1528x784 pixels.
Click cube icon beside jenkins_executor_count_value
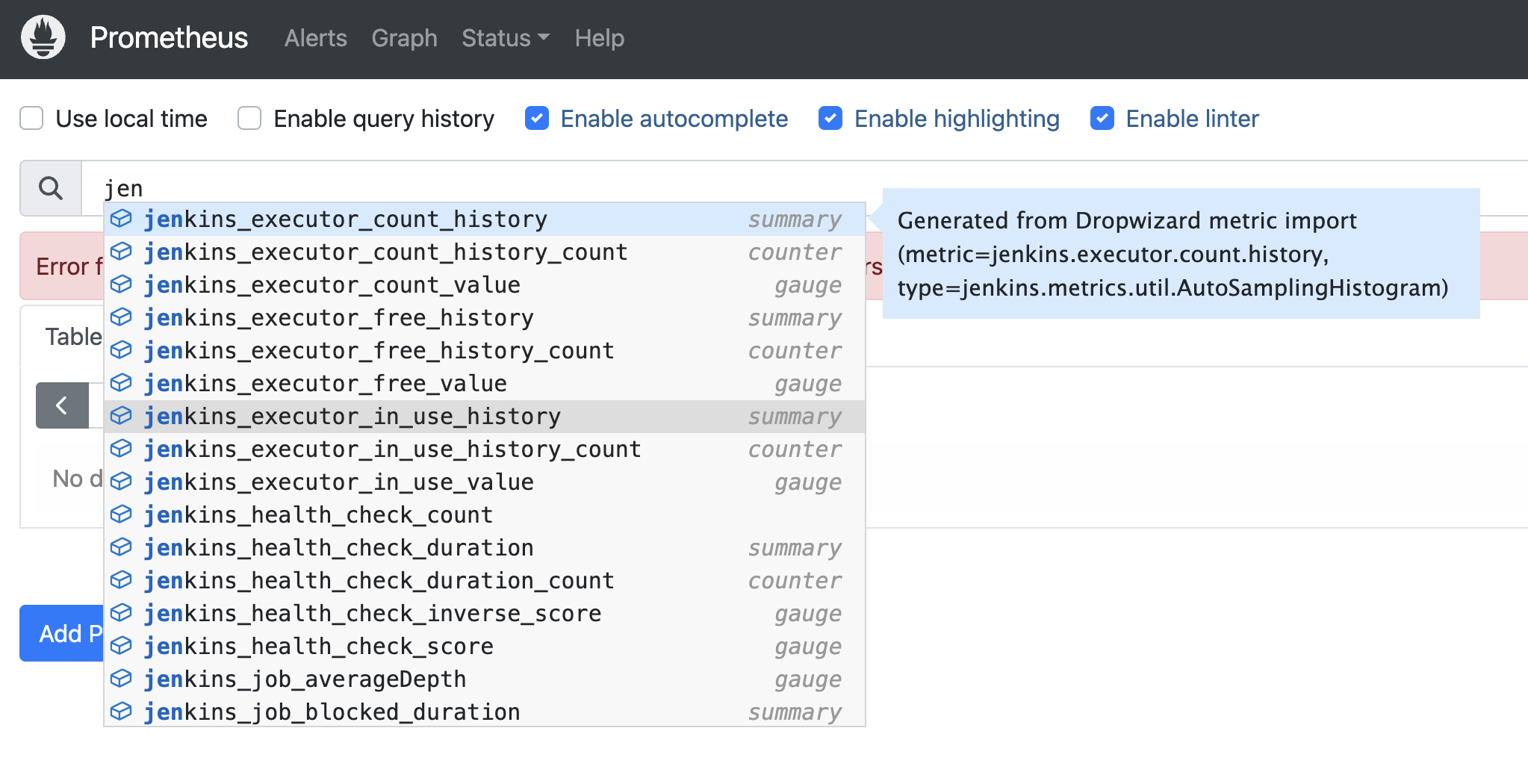pyautogui.click(x=121, y=284)
